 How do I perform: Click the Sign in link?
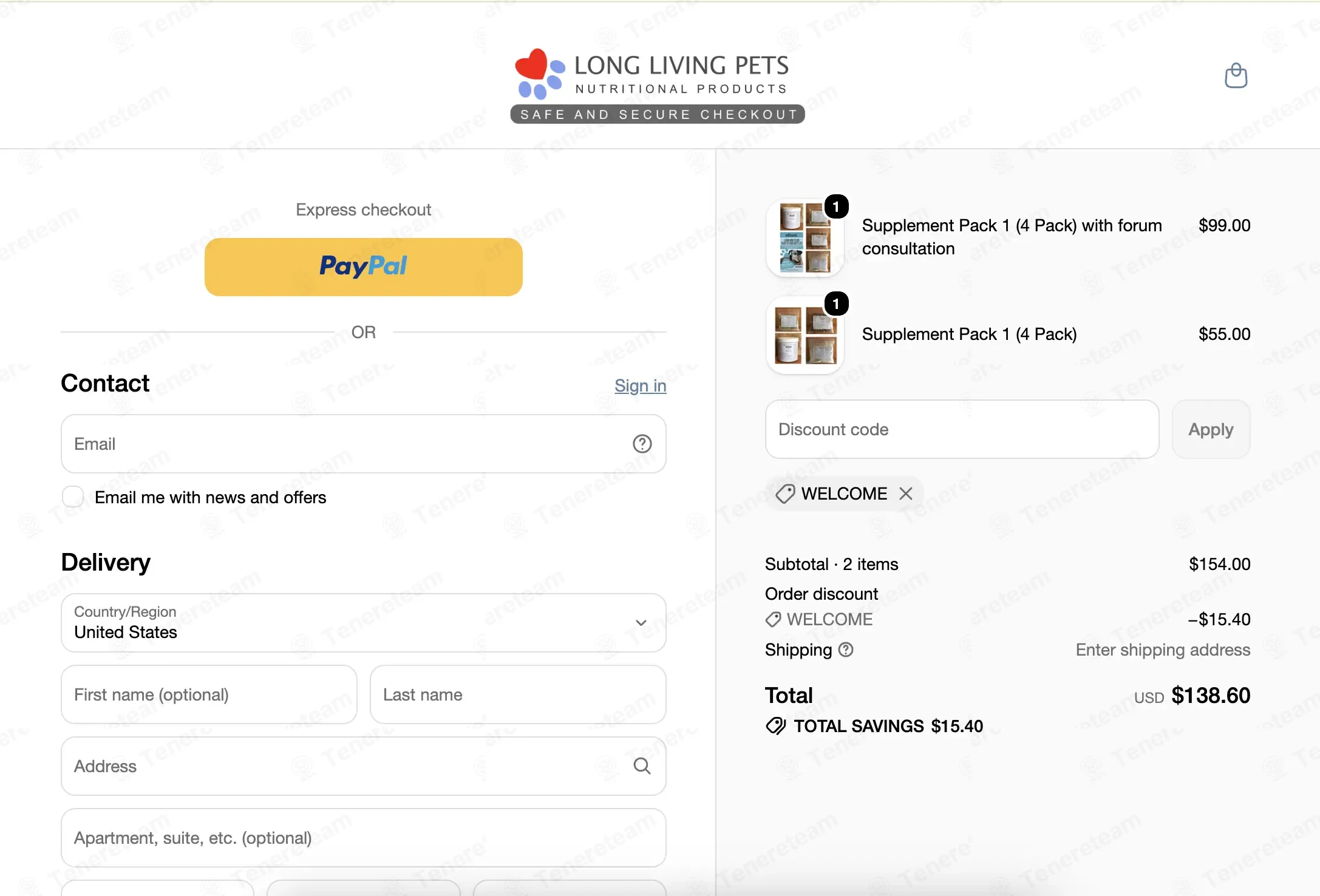coord(641,385)
